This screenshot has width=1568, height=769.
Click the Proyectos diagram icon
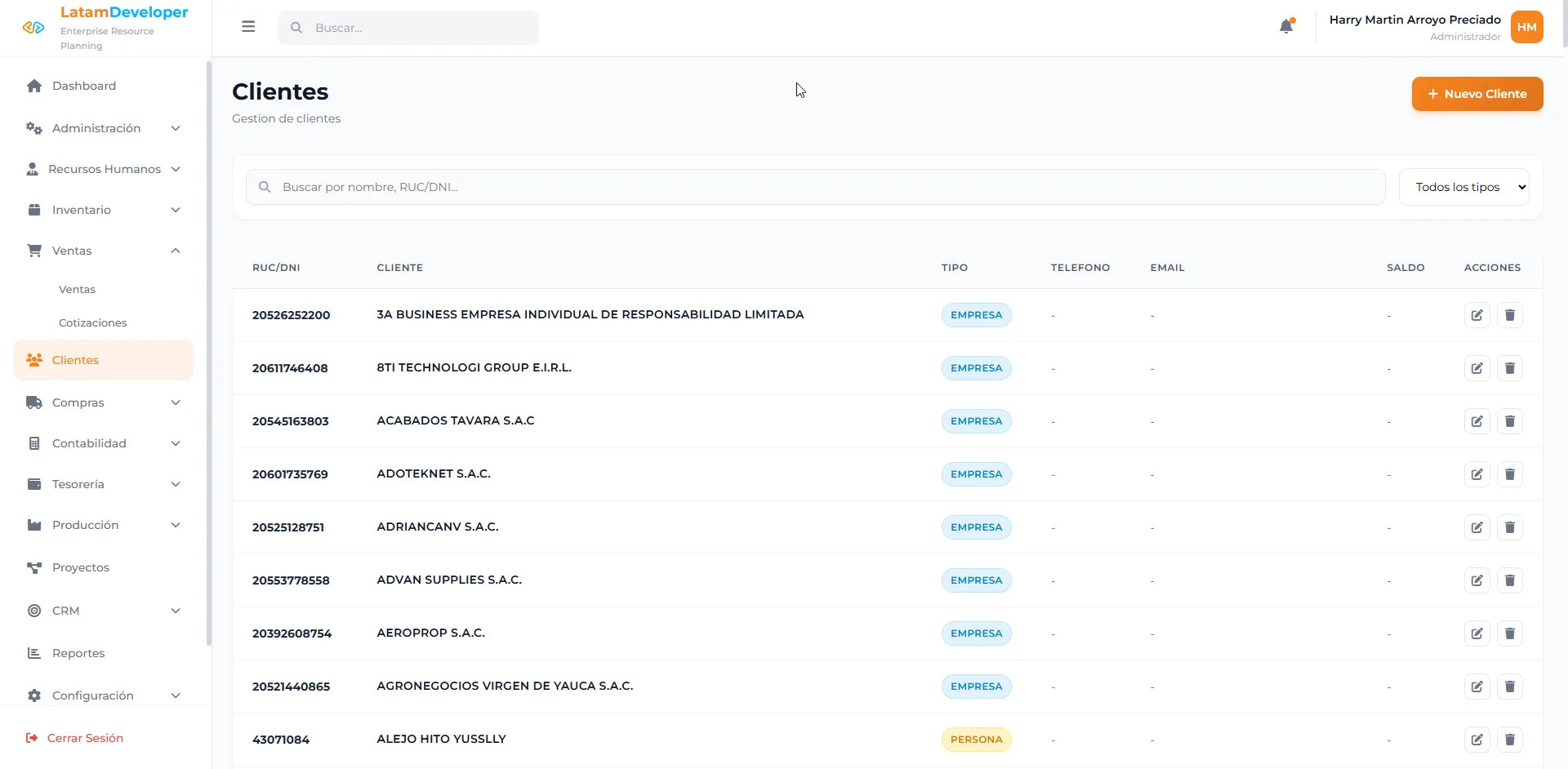(x=34, y=567)
